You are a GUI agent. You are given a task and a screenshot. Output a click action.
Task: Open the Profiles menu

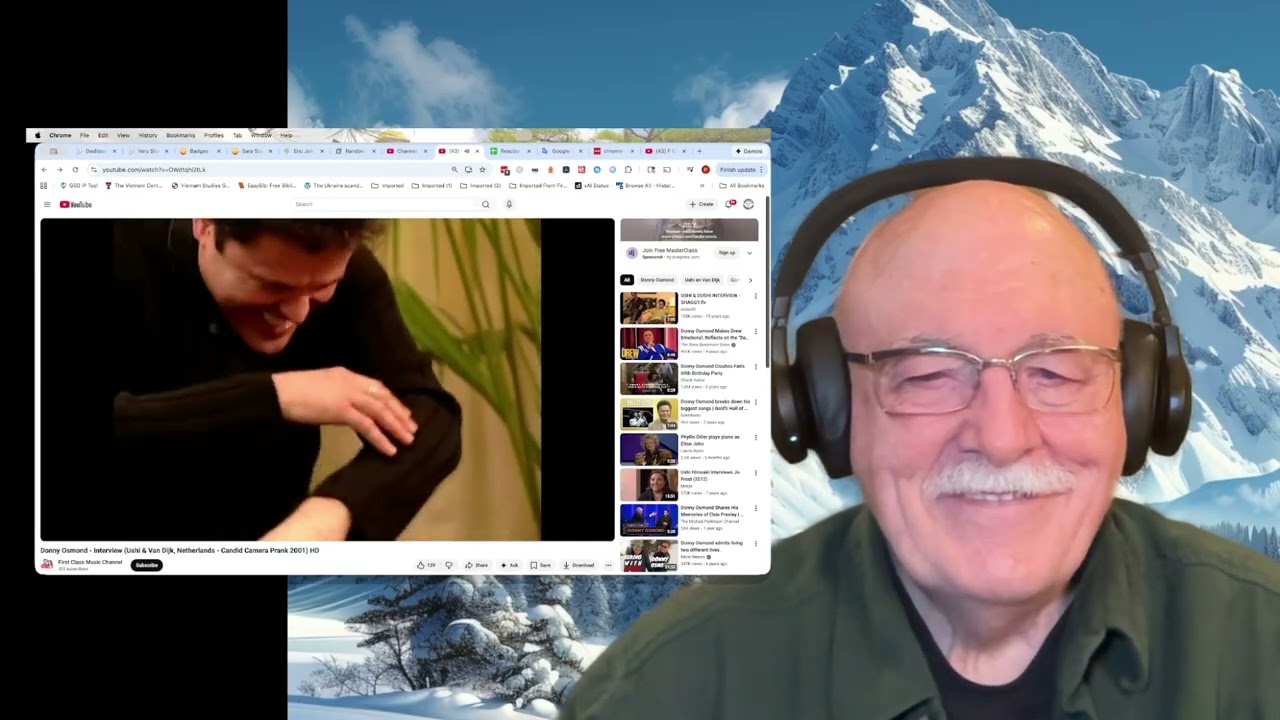214,135
